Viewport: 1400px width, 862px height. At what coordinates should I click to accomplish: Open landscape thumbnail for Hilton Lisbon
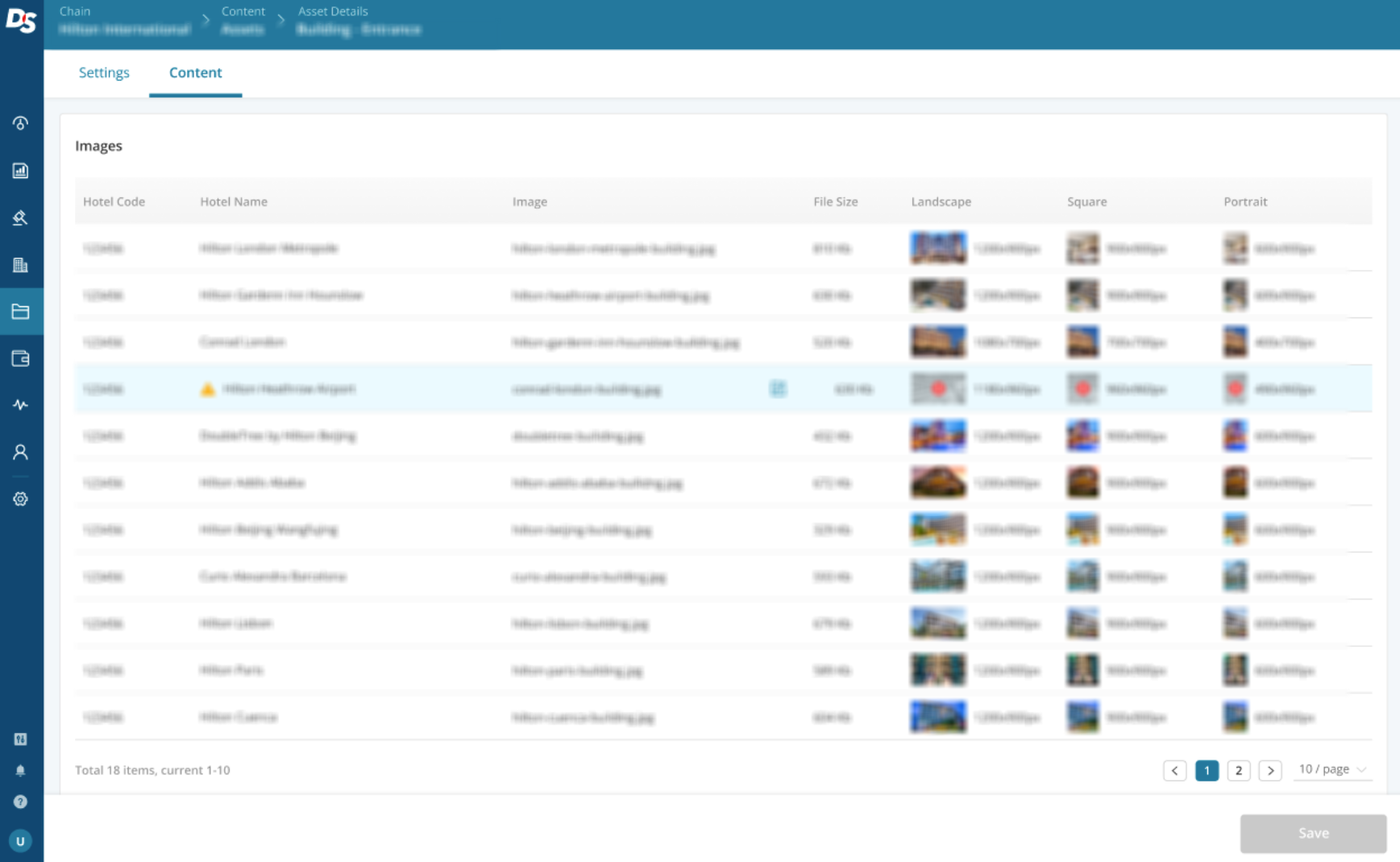tap(938, 624)
